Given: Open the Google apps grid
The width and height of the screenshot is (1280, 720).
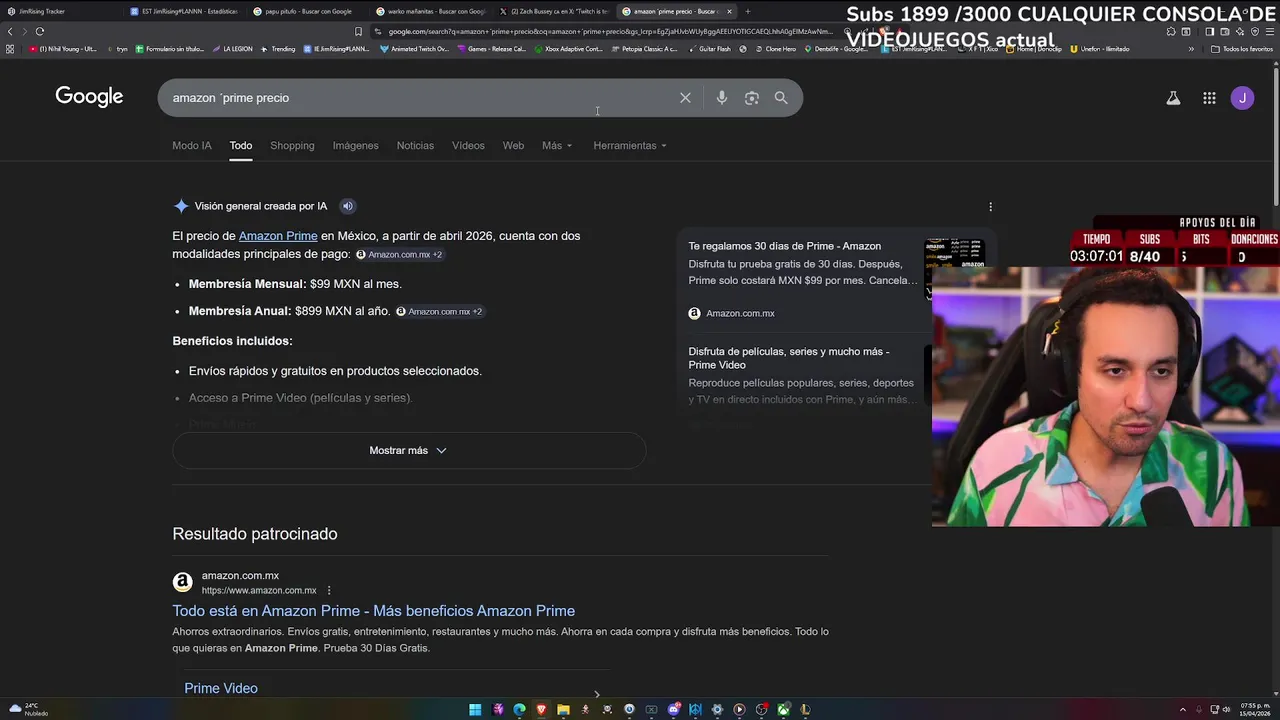Looking at the screenshot, I should pyautogui.click(x=1209, y=98).
